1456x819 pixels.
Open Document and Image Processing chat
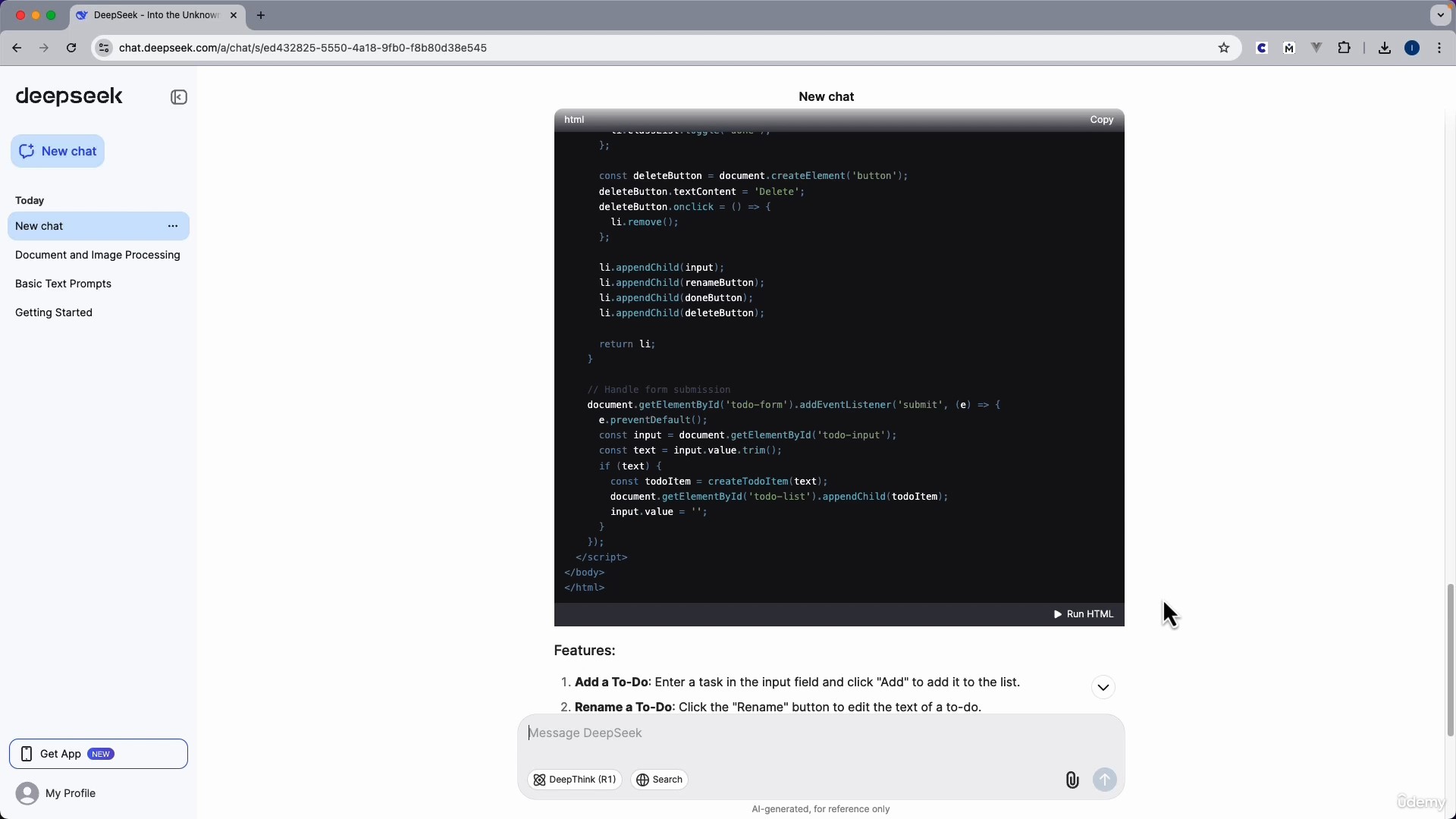click(x=98, y=255)
